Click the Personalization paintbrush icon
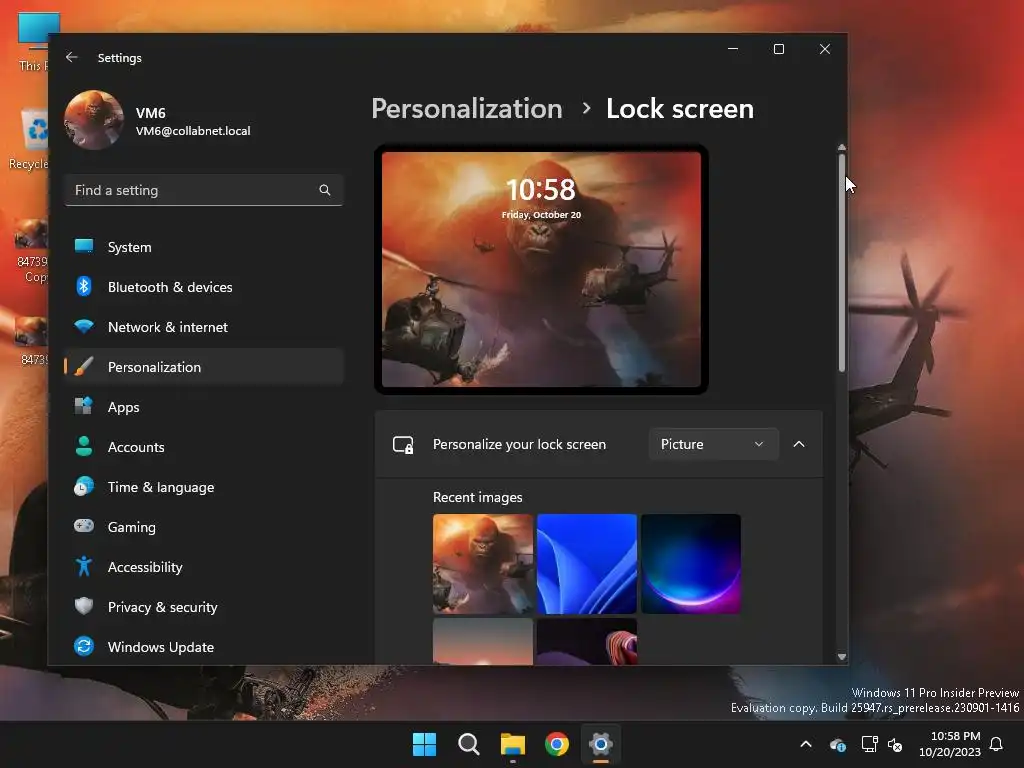 click(x=84, y=367)
